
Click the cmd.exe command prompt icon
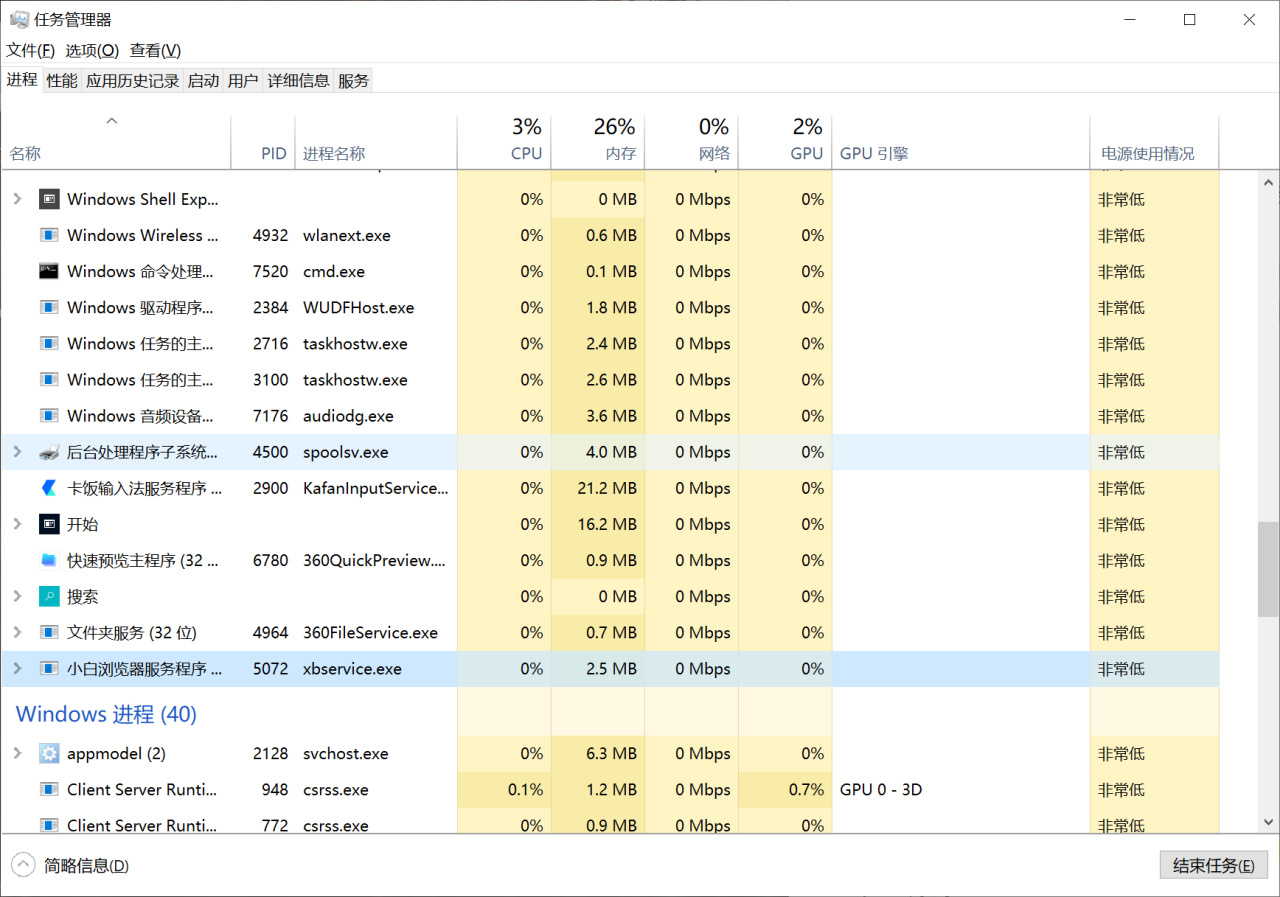coord(49,271)
